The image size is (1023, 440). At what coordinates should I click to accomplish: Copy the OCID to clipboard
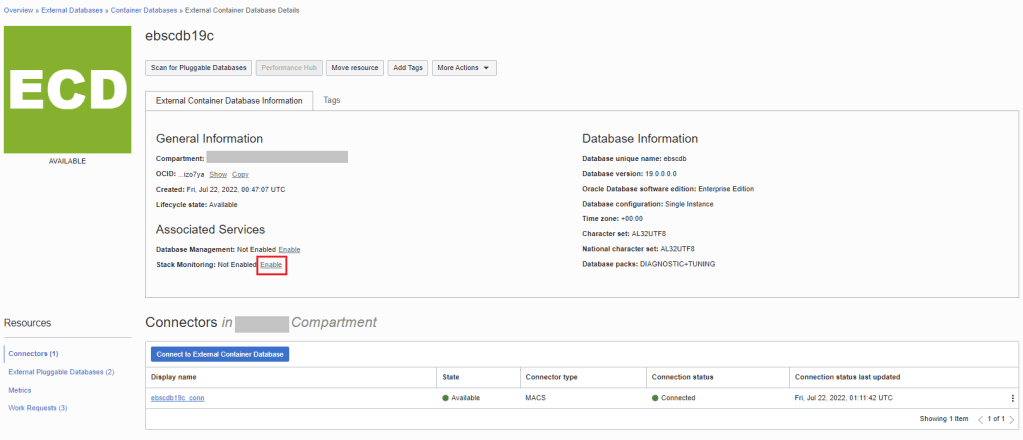240,174
